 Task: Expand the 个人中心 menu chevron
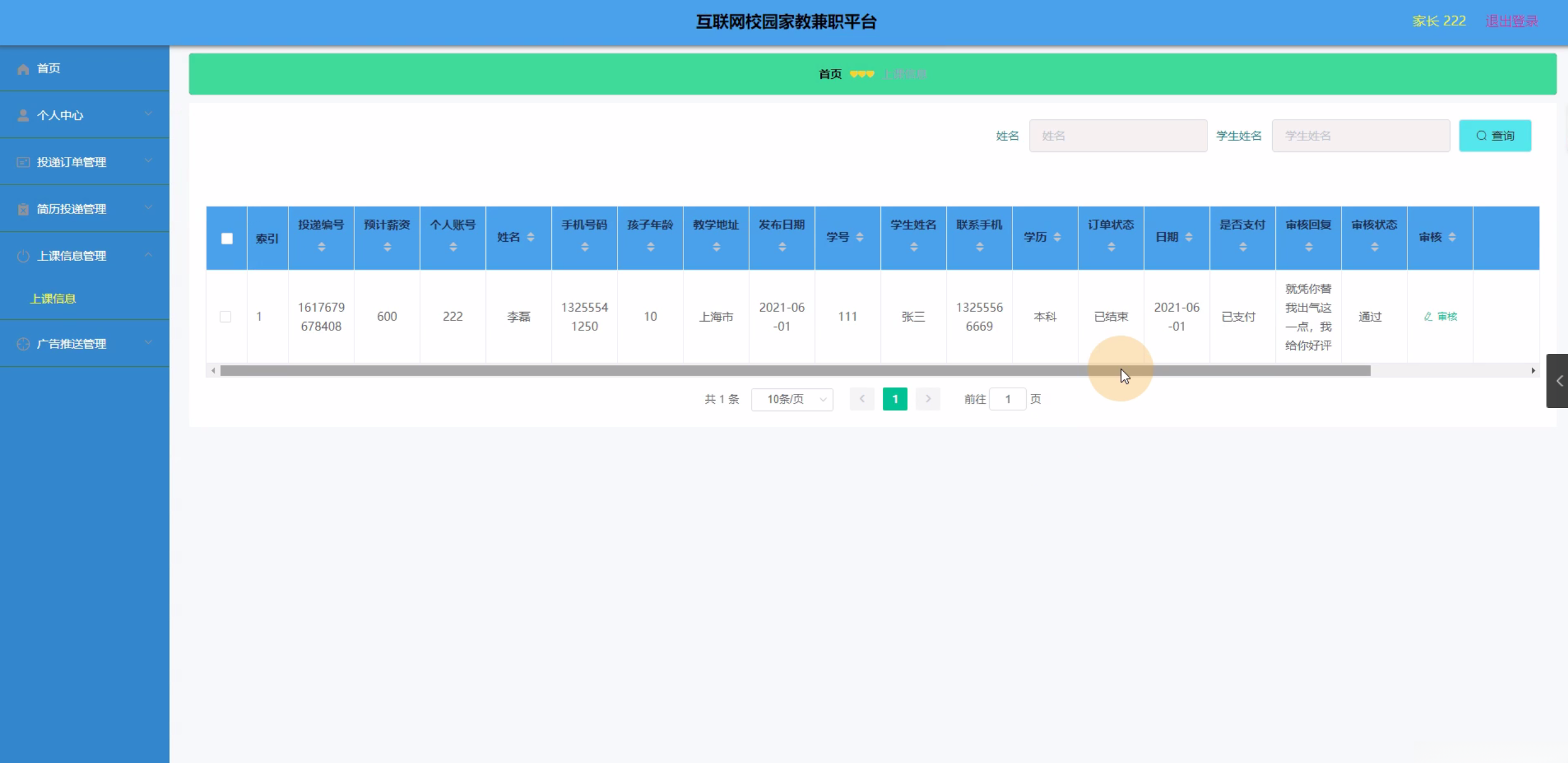[x=148, y=114]
